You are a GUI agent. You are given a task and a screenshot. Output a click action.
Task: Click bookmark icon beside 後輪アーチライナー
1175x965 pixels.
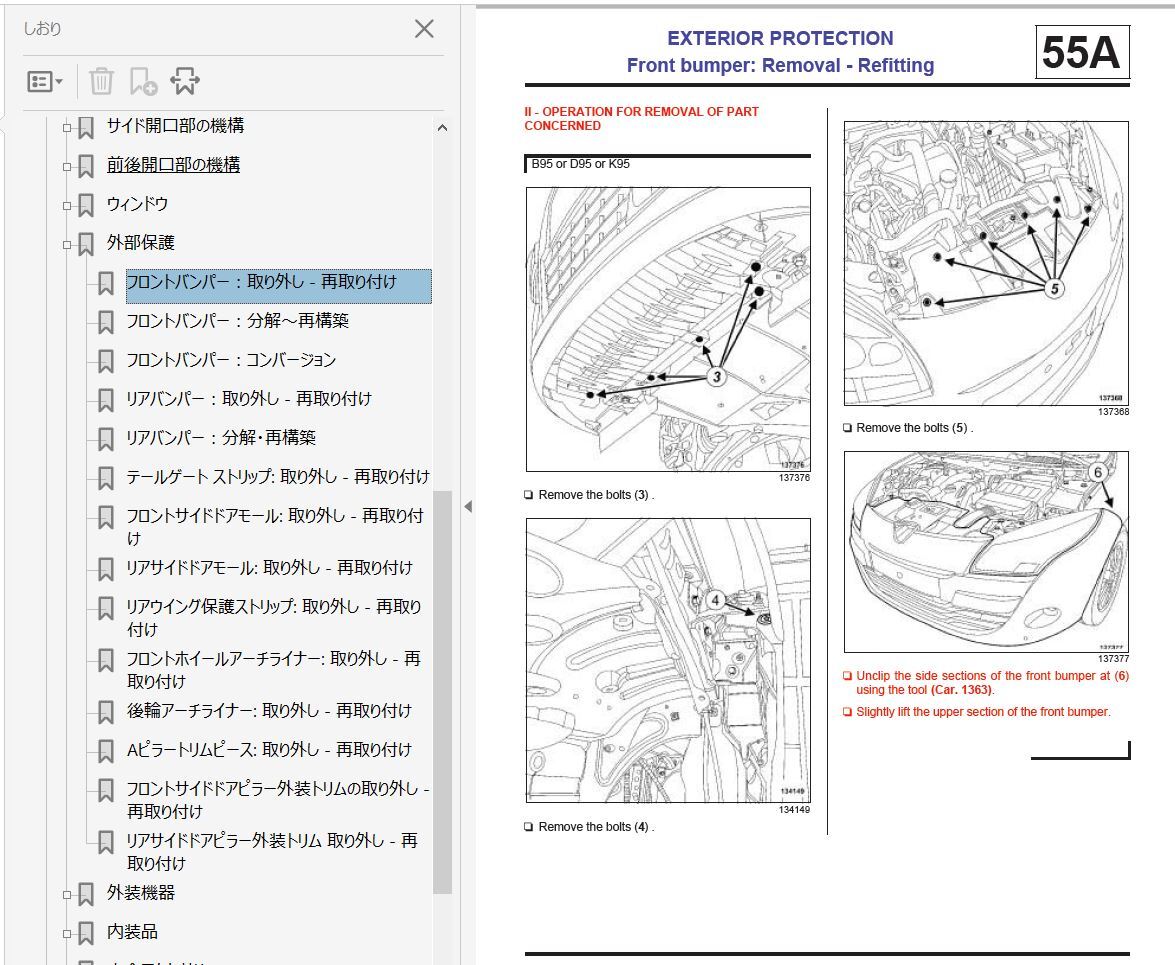click(106, 712)
